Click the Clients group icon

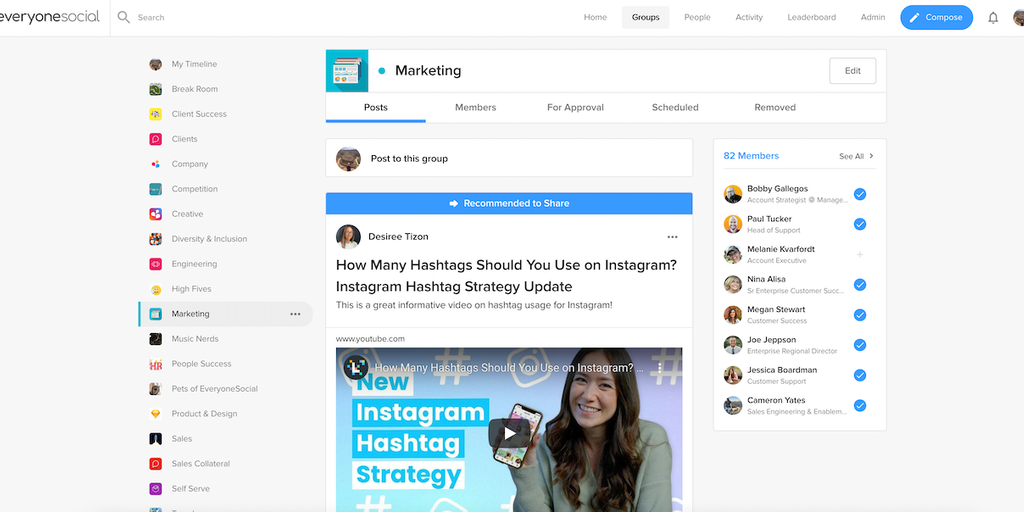(155, 139)
